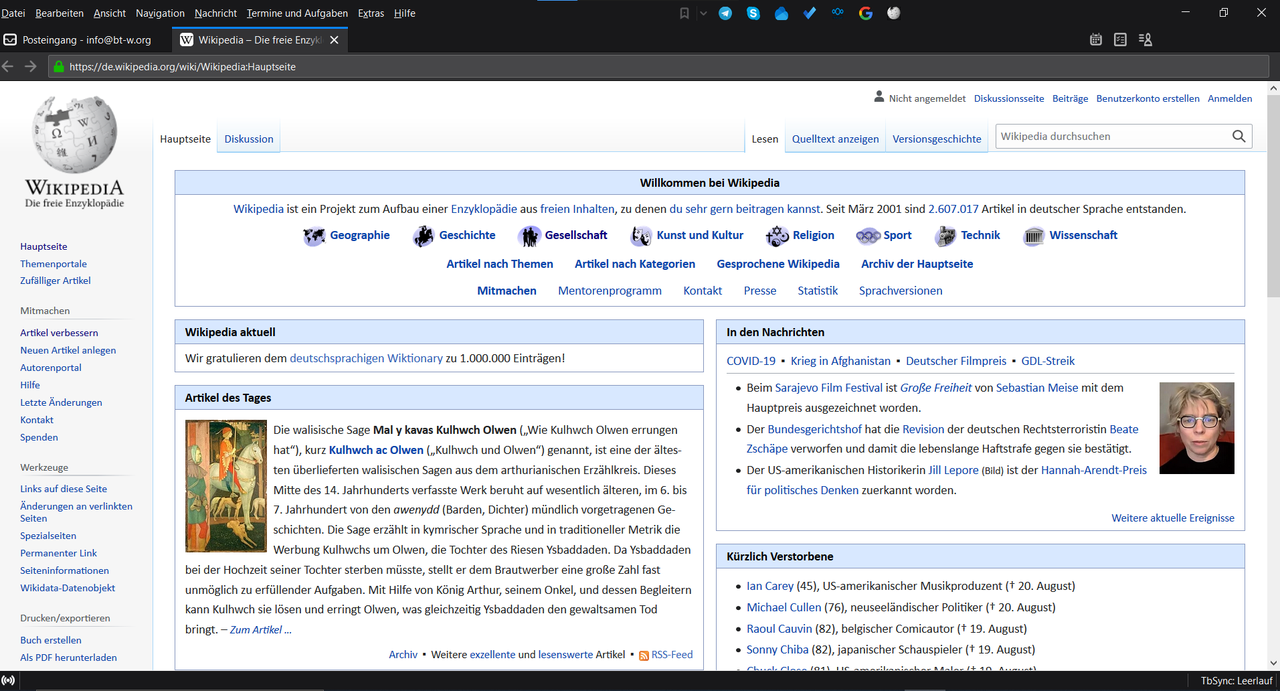Click the Weitere aktuelle Ereignisse link
The image size is (1280, 691).
click(x=1173, y=518)
